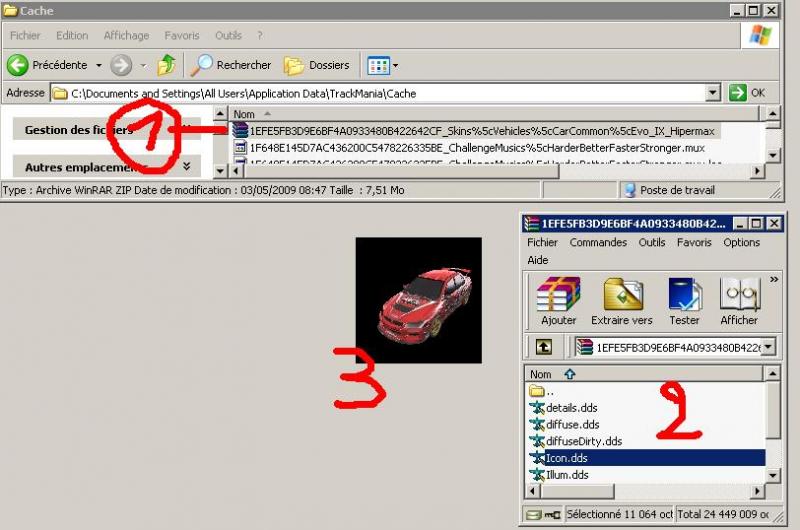Toggle the Dossiers folder pane
Image resolution: width=800 pixels, height=530 pixels.
coord(317,65)
